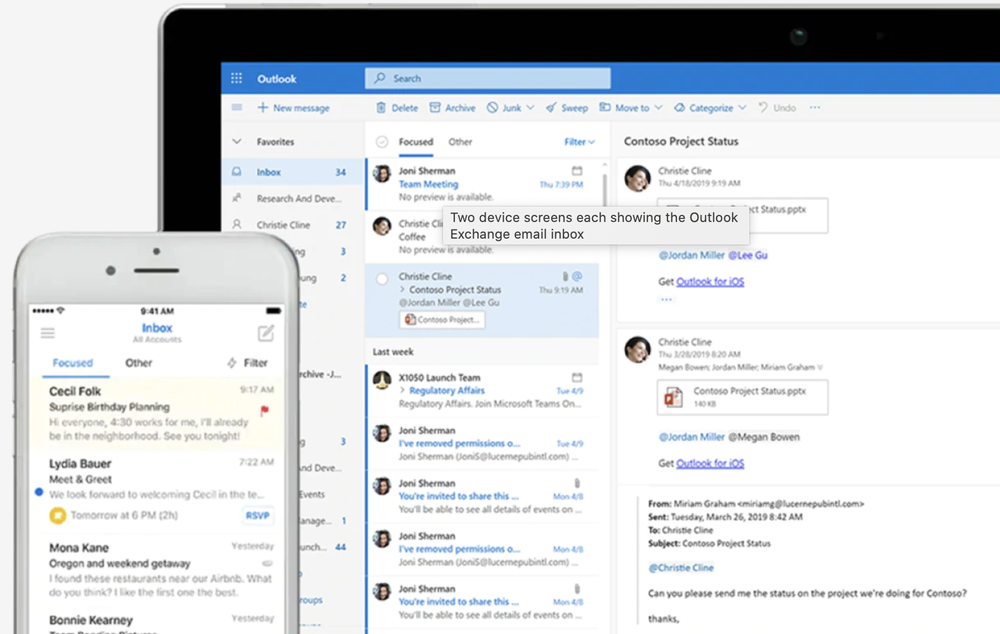Expand the Move to dropdown arrow
The width and height of the screenshot is (1000, 634).
(x=658, y=108)
